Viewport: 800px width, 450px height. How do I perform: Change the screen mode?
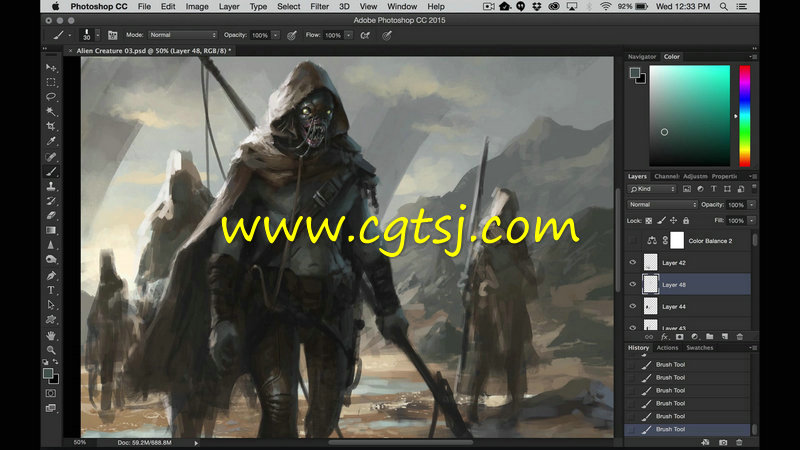(51, 408)
